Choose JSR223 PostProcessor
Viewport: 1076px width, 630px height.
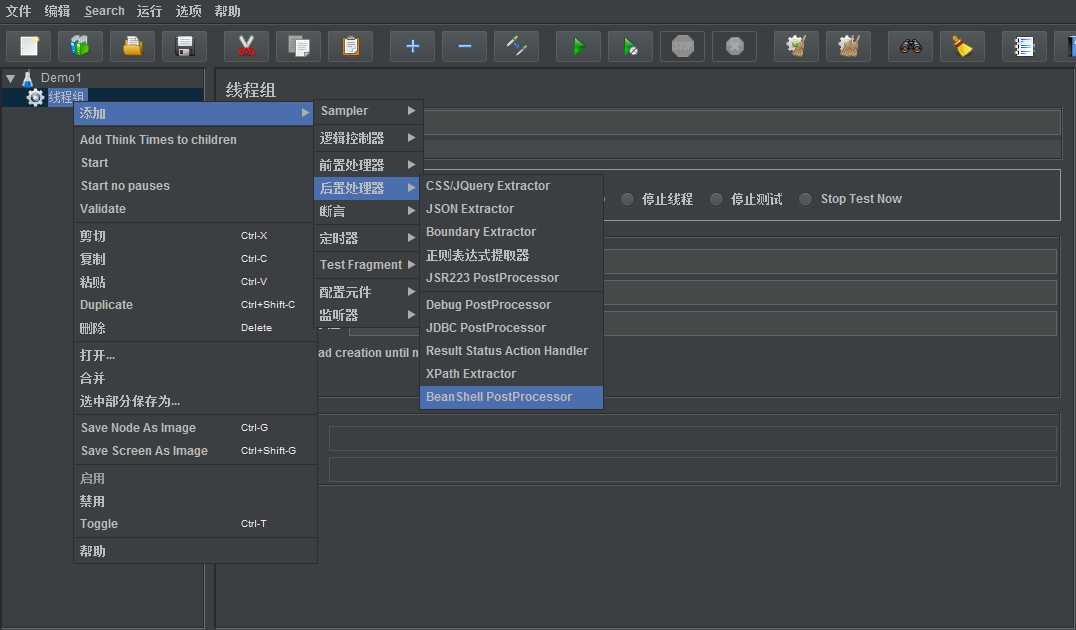(x=511, y=278)
